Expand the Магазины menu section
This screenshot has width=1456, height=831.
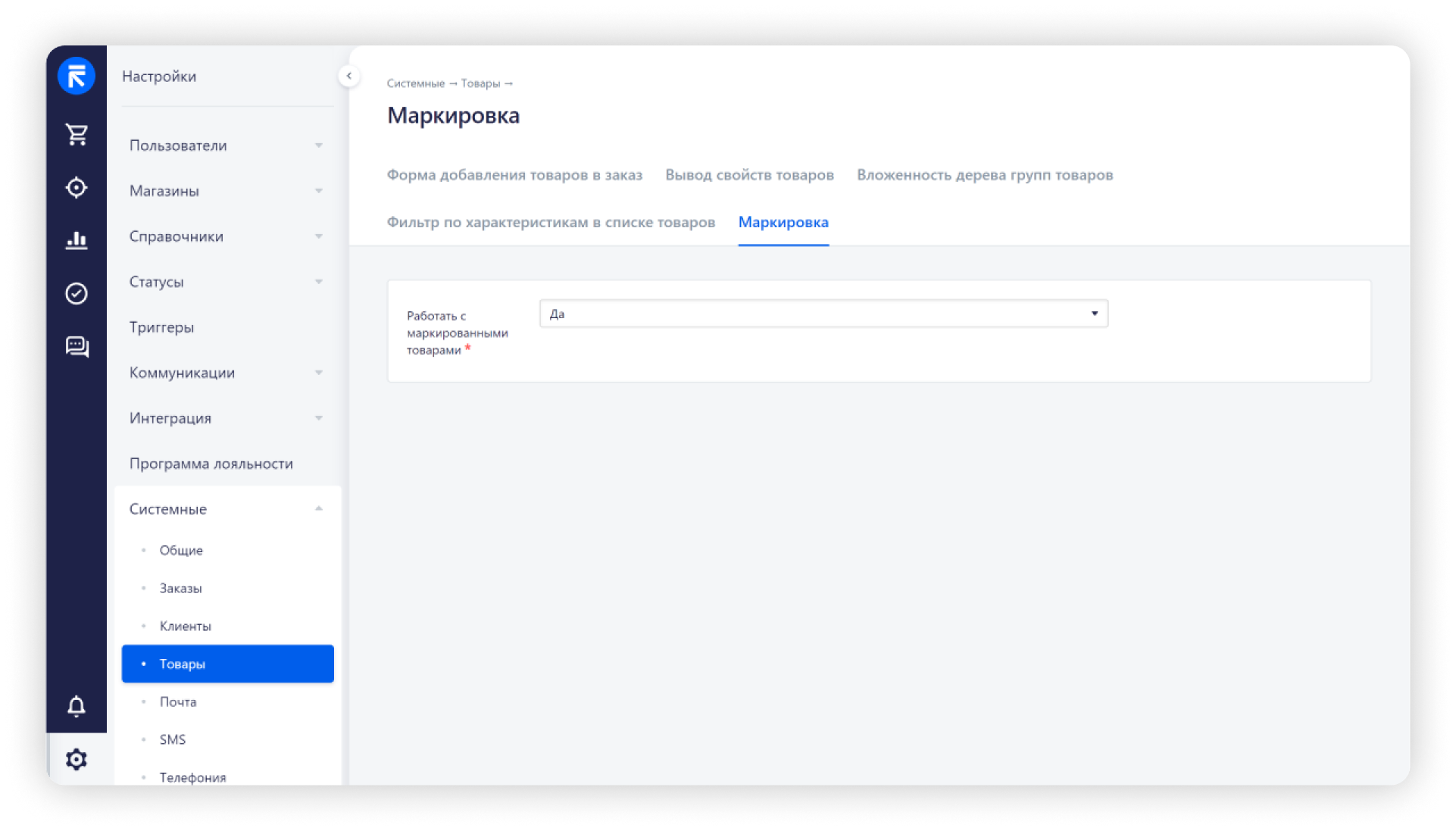tap(227, 191)
